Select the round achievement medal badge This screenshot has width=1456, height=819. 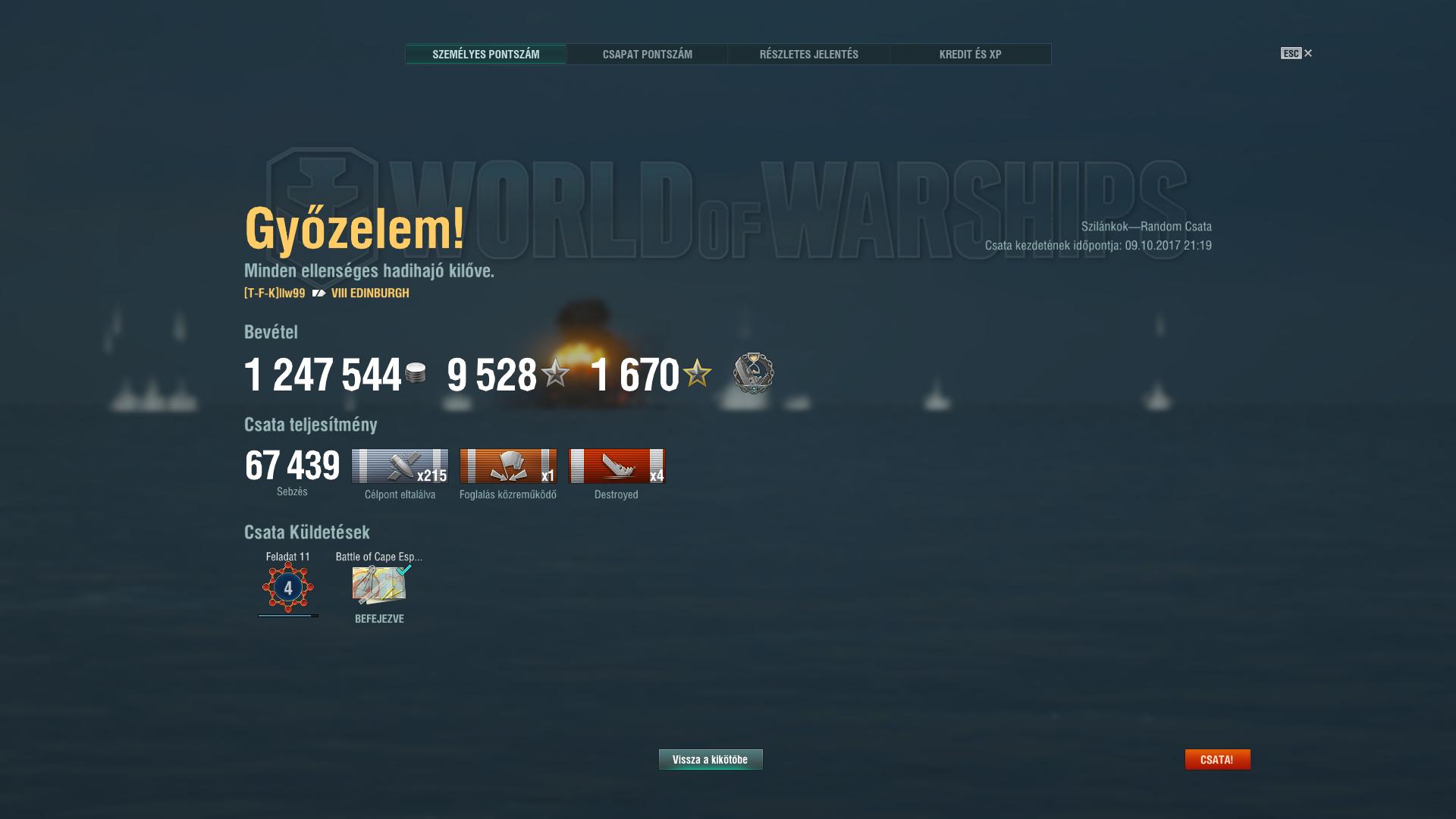(x=753, y=372)
